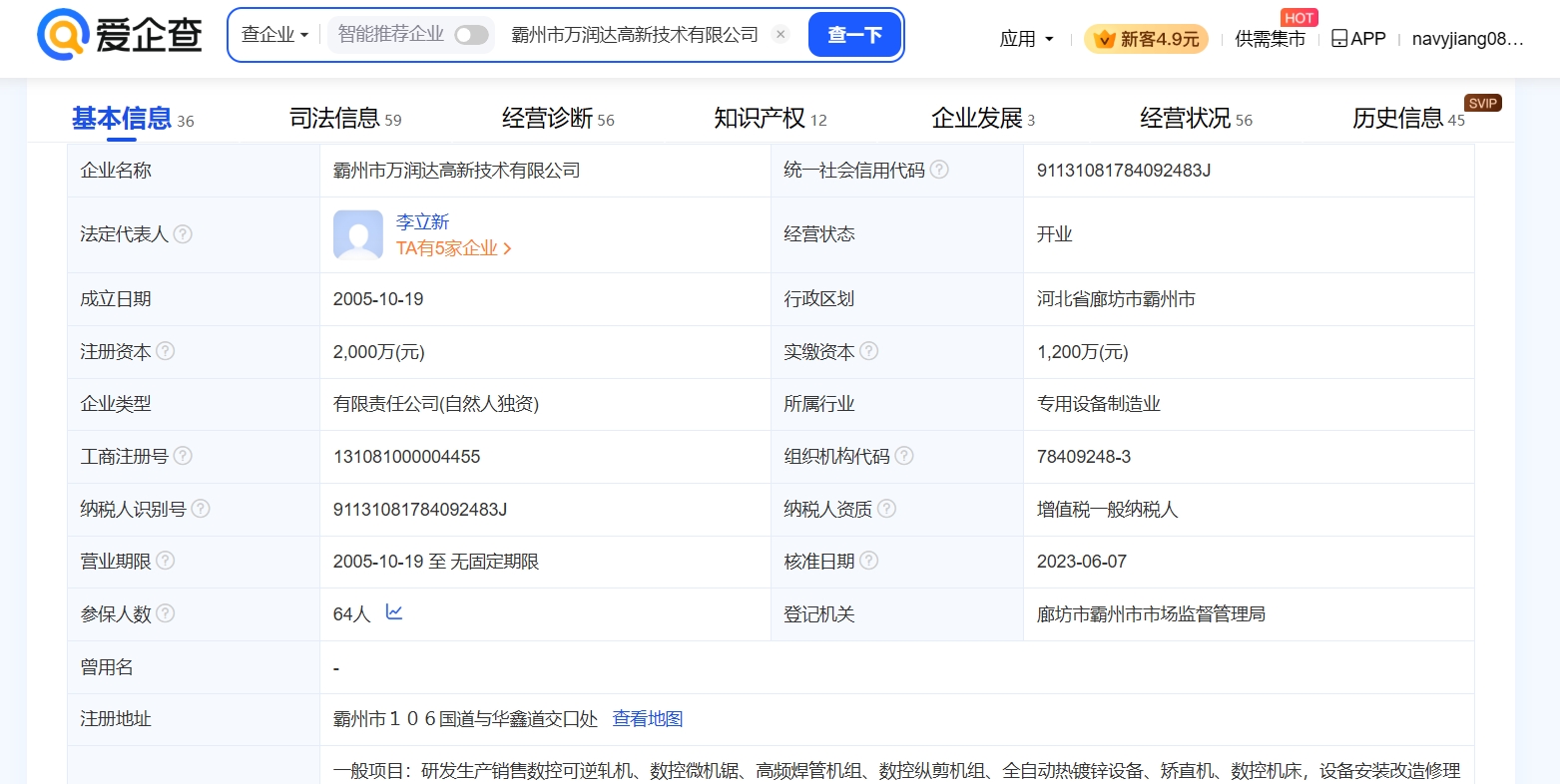Click the 新客4.9元 promotion badge
The image size is (1560, 784).
coord(1146,39)
